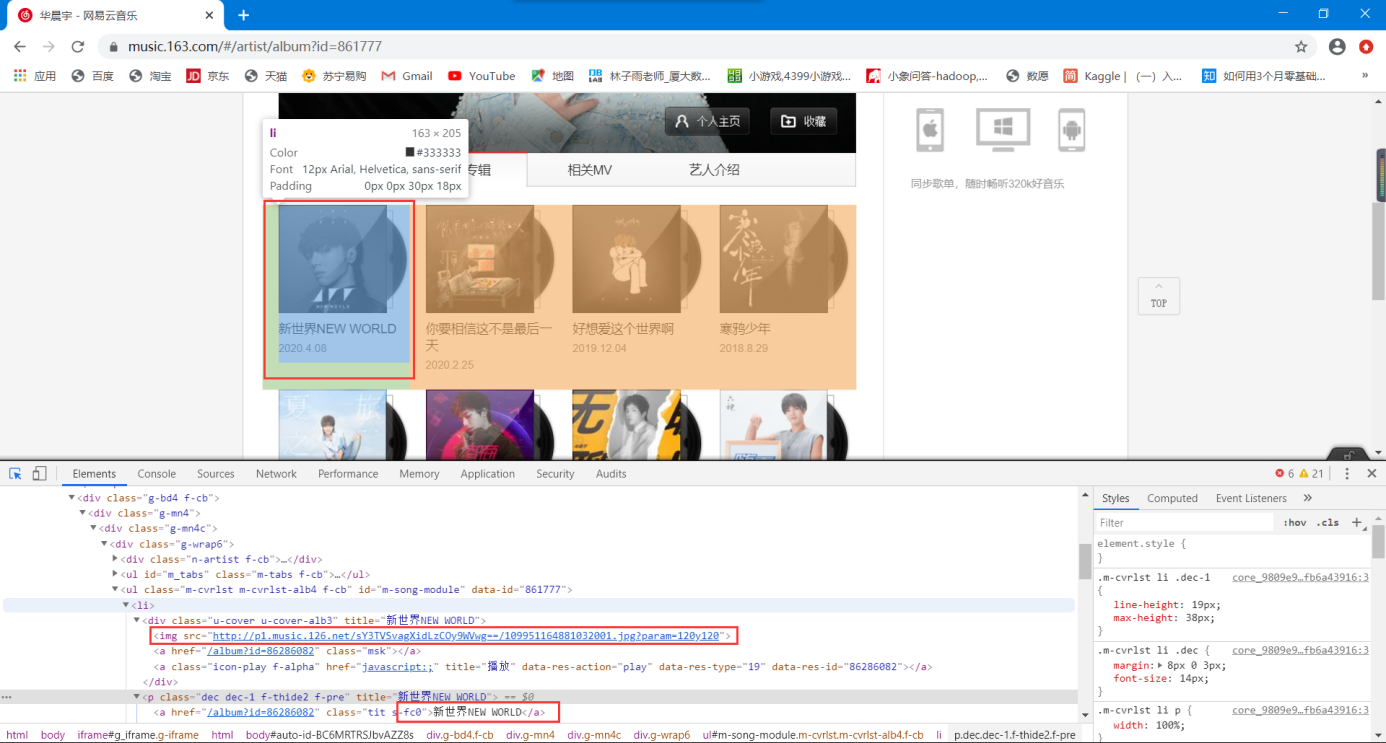Collapse the ul id m-song-module node
Viewport: 1386px width, 743px height.
pos(116,590)
